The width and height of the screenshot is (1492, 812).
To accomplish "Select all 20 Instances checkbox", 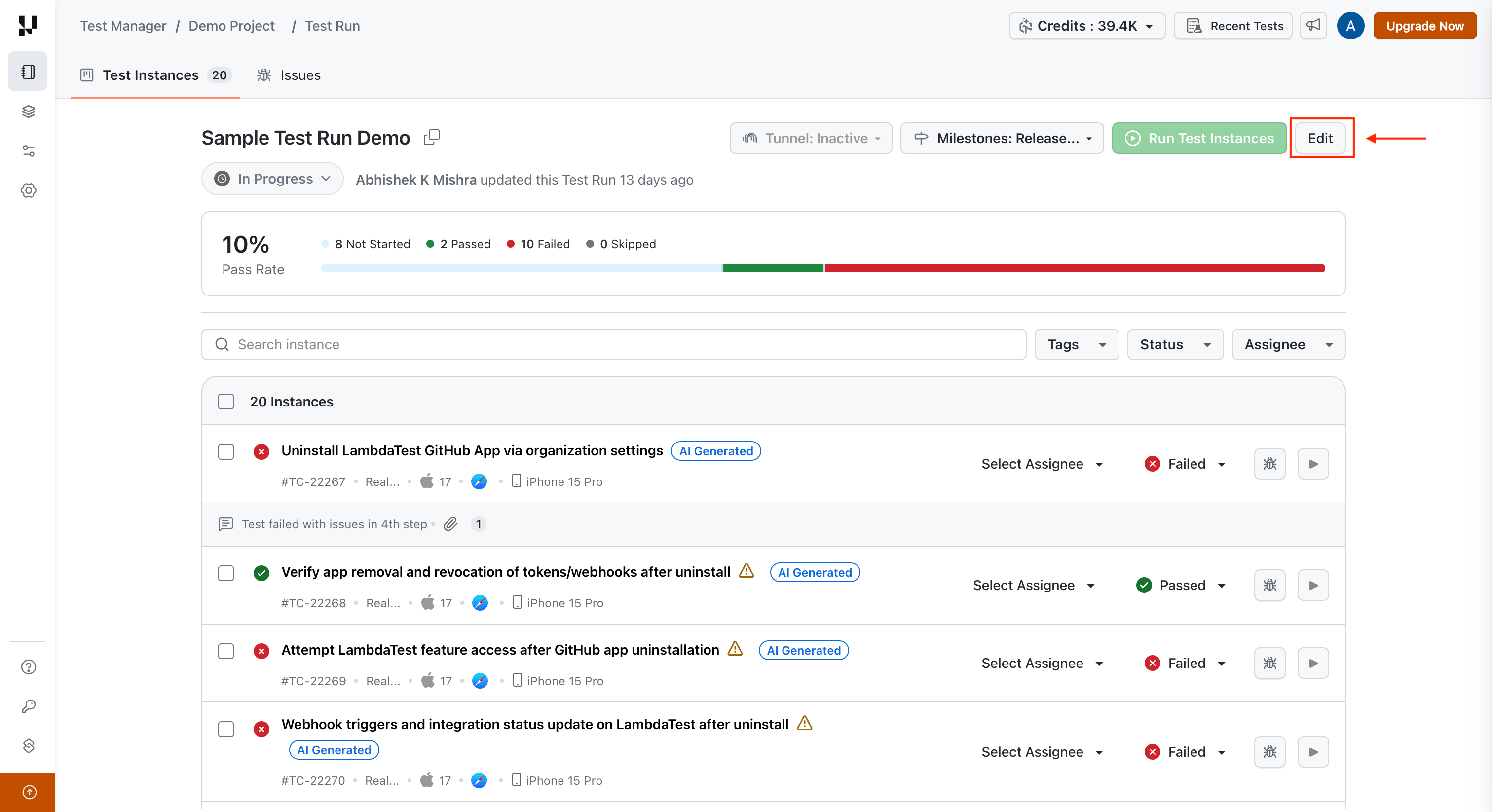I will [x=226, y=402].
